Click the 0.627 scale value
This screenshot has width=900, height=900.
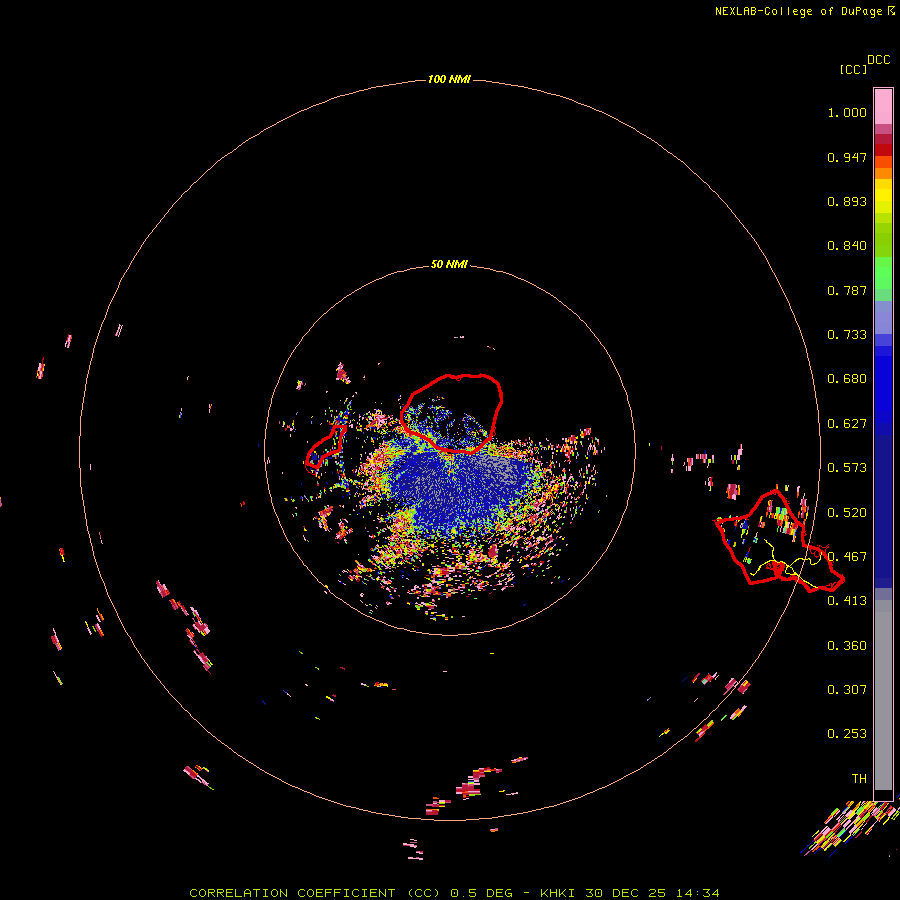point(847,424)
